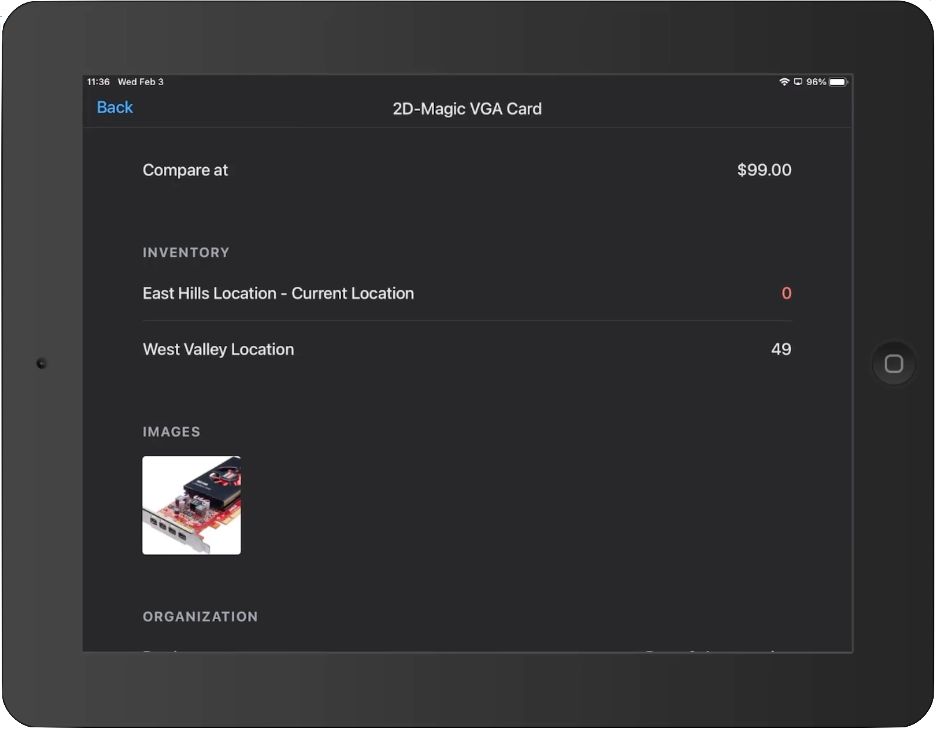Tap the 49 inventory quantity

click(x=781, y=349)
